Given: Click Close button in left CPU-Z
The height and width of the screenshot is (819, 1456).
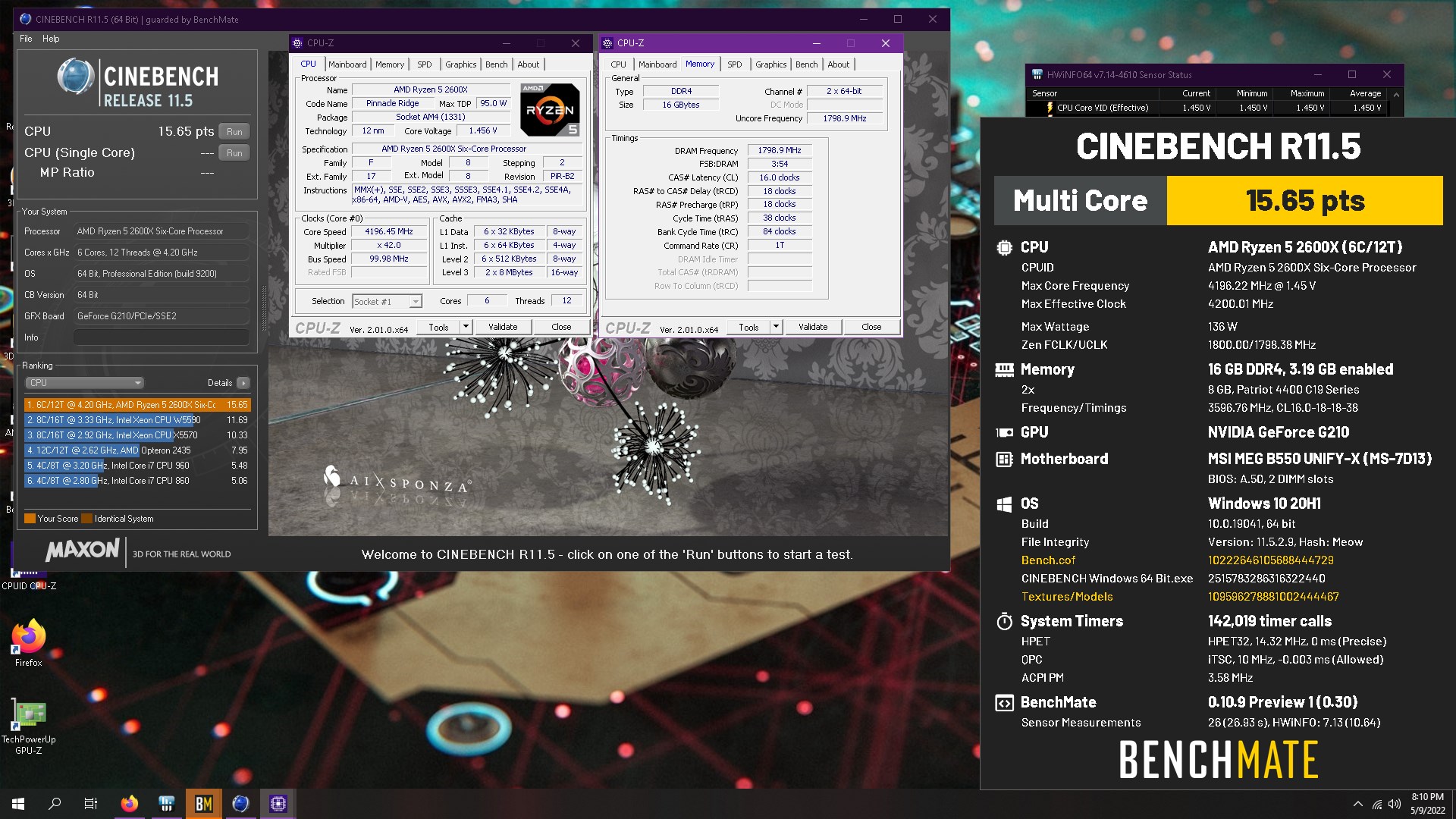Looking at the screenshot, I should click(x=561, y=328).
